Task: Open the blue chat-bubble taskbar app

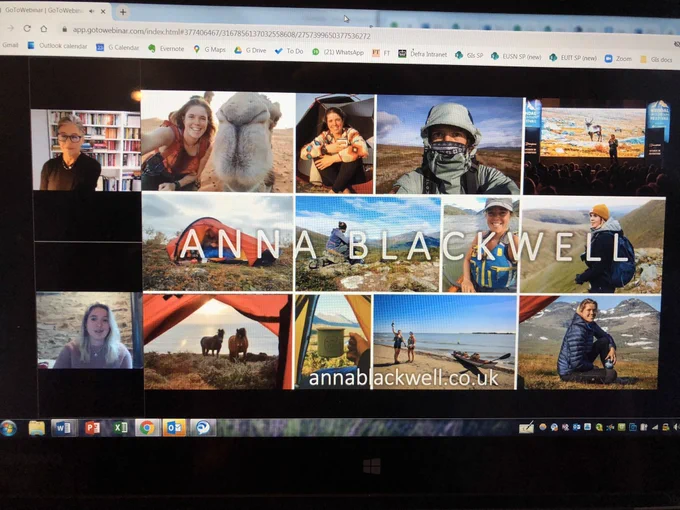Action: [x=202, y=428]
